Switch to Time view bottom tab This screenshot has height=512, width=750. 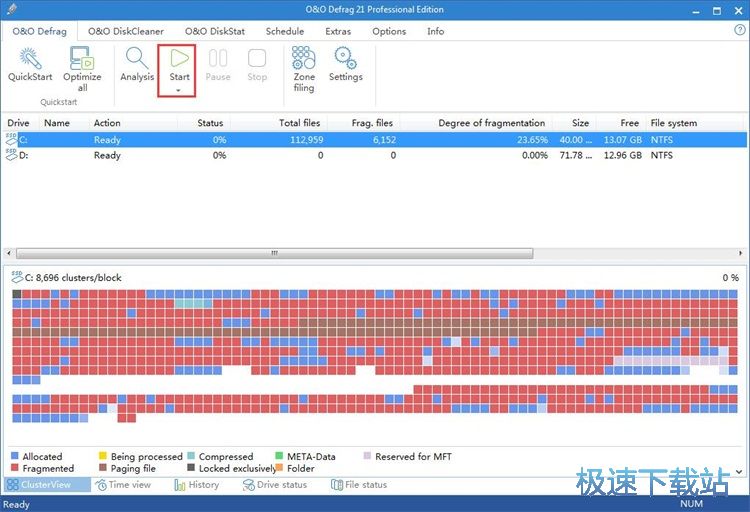click(x=123, y=485)
